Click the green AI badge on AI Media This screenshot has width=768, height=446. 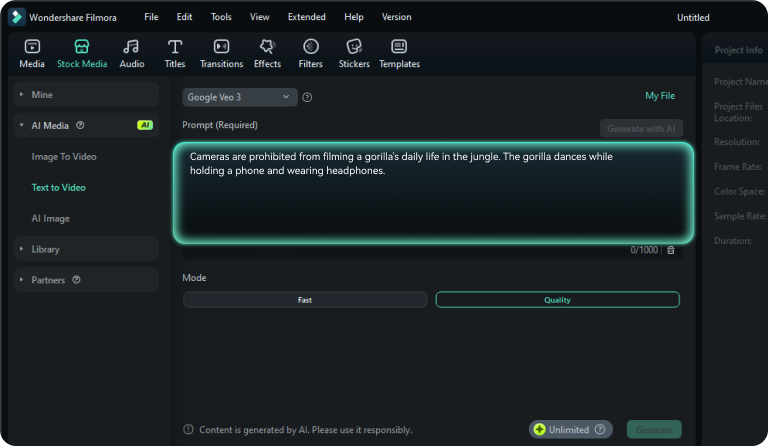tap(145, 125)
